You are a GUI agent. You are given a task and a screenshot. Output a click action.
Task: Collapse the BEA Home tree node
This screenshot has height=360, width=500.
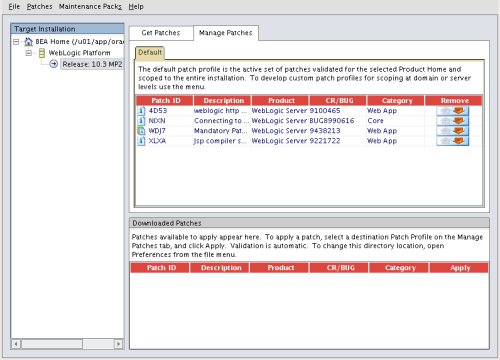[16, 42]
